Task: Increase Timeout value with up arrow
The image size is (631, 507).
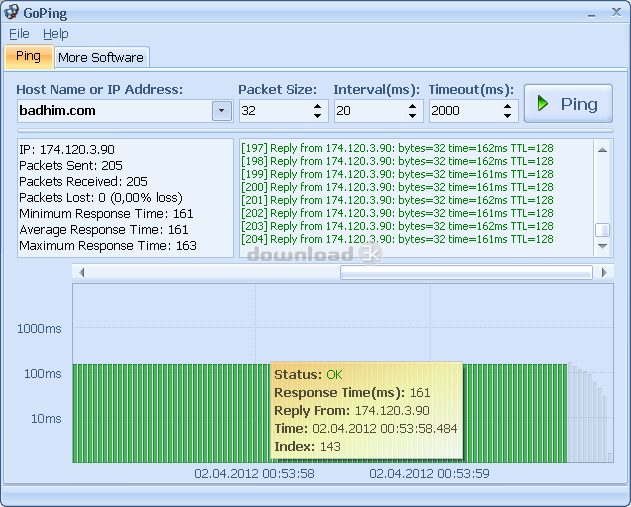Action: tap(508, 106)
